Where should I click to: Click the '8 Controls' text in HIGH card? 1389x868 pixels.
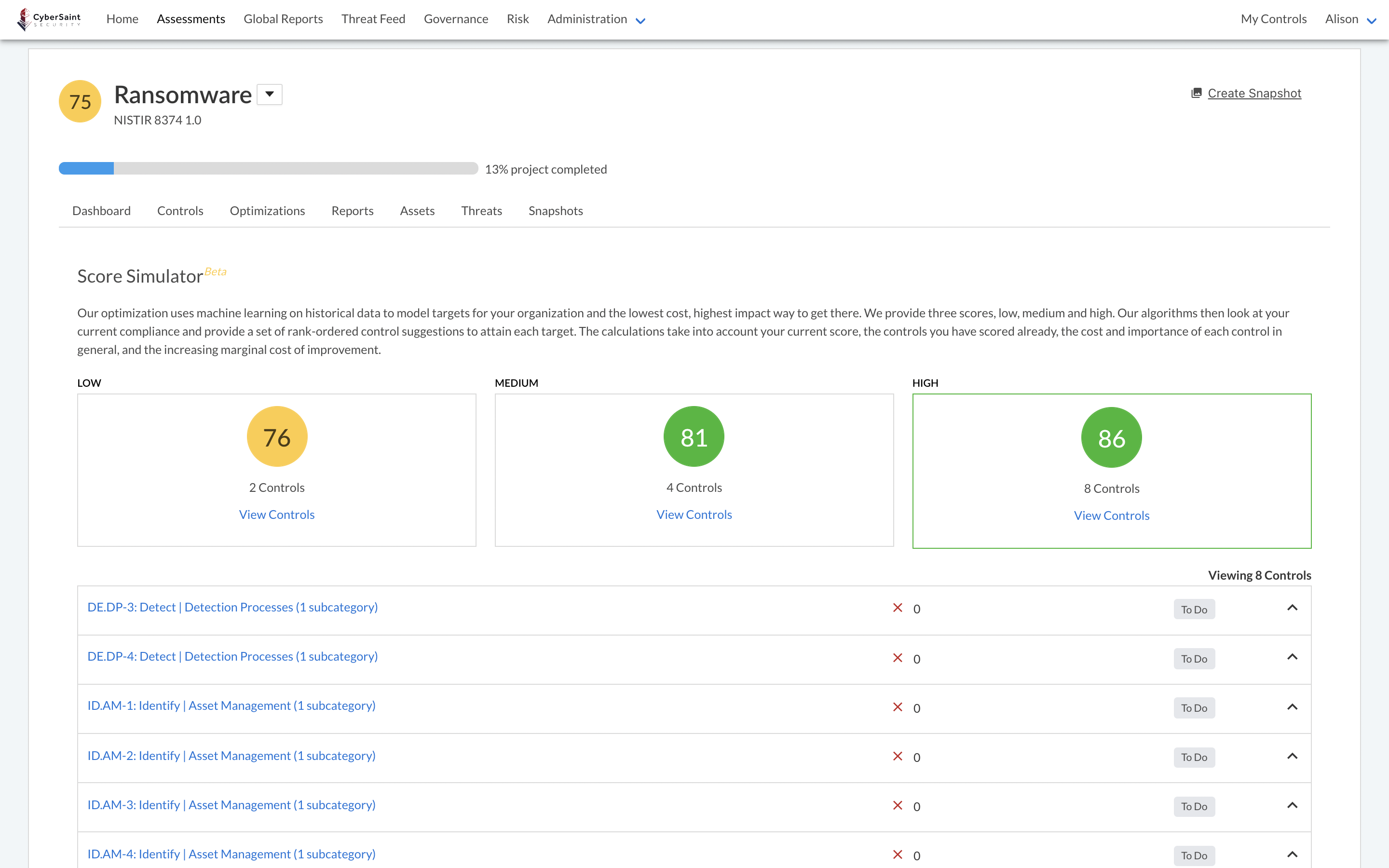point(1112,488)
